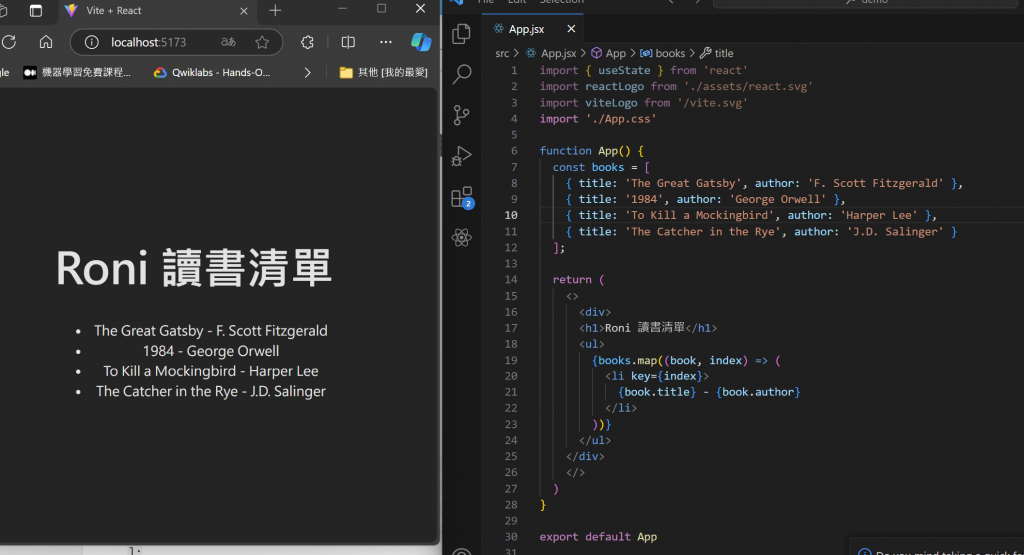Click 'George Orwell' string in code
The image size is (1024, 555).
[x=778, y=199]
